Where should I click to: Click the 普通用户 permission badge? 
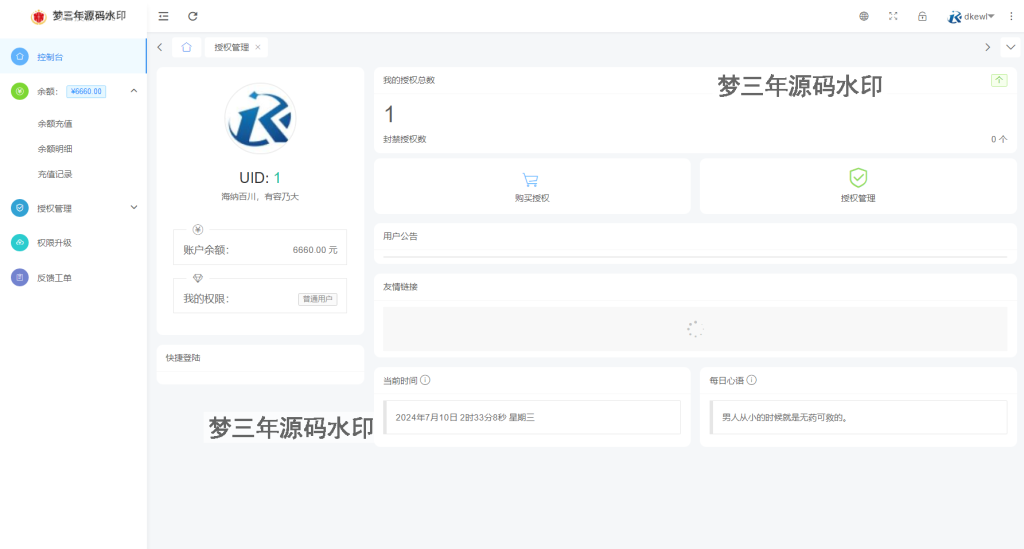pyautogui.click(x=318, y=299)
